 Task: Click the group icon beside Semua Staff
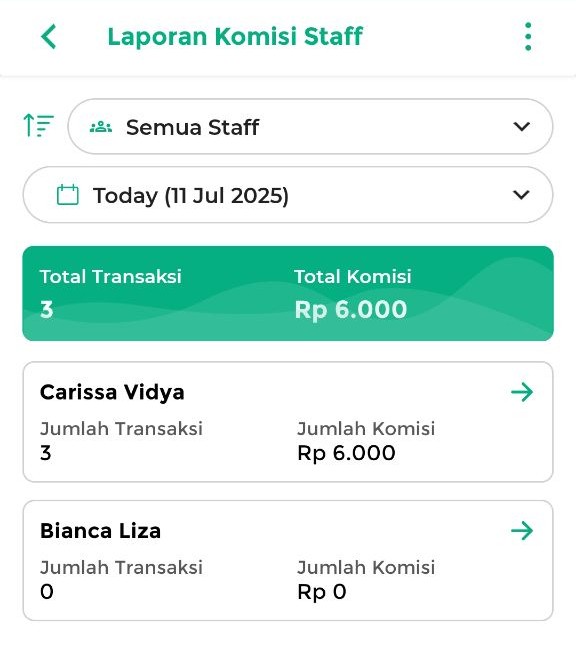(101, 127)
